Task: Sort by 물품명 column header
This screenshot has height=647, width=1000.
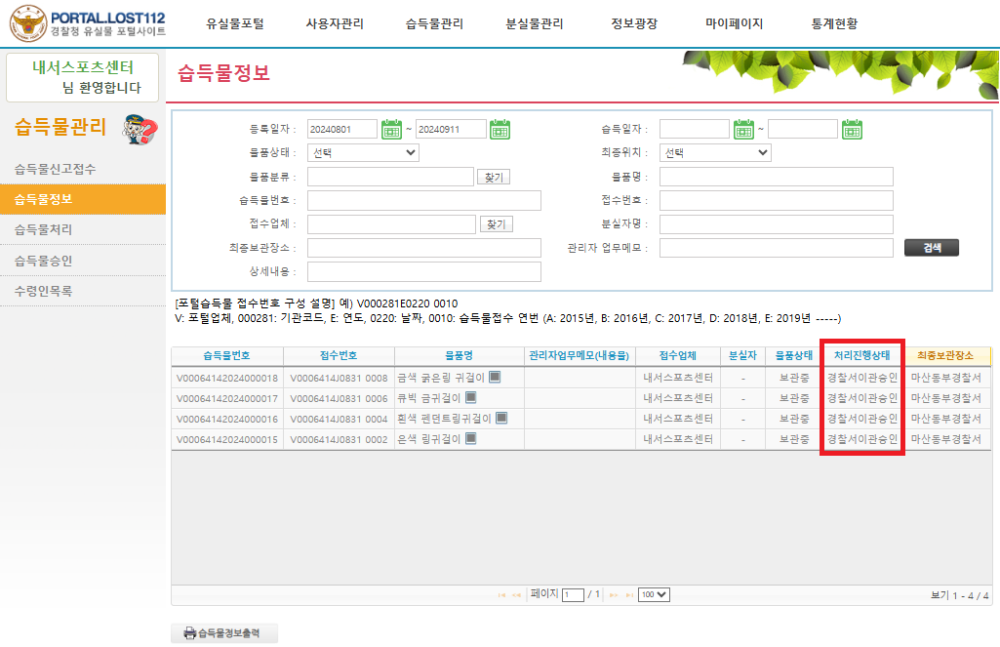Action: (459, 356)
